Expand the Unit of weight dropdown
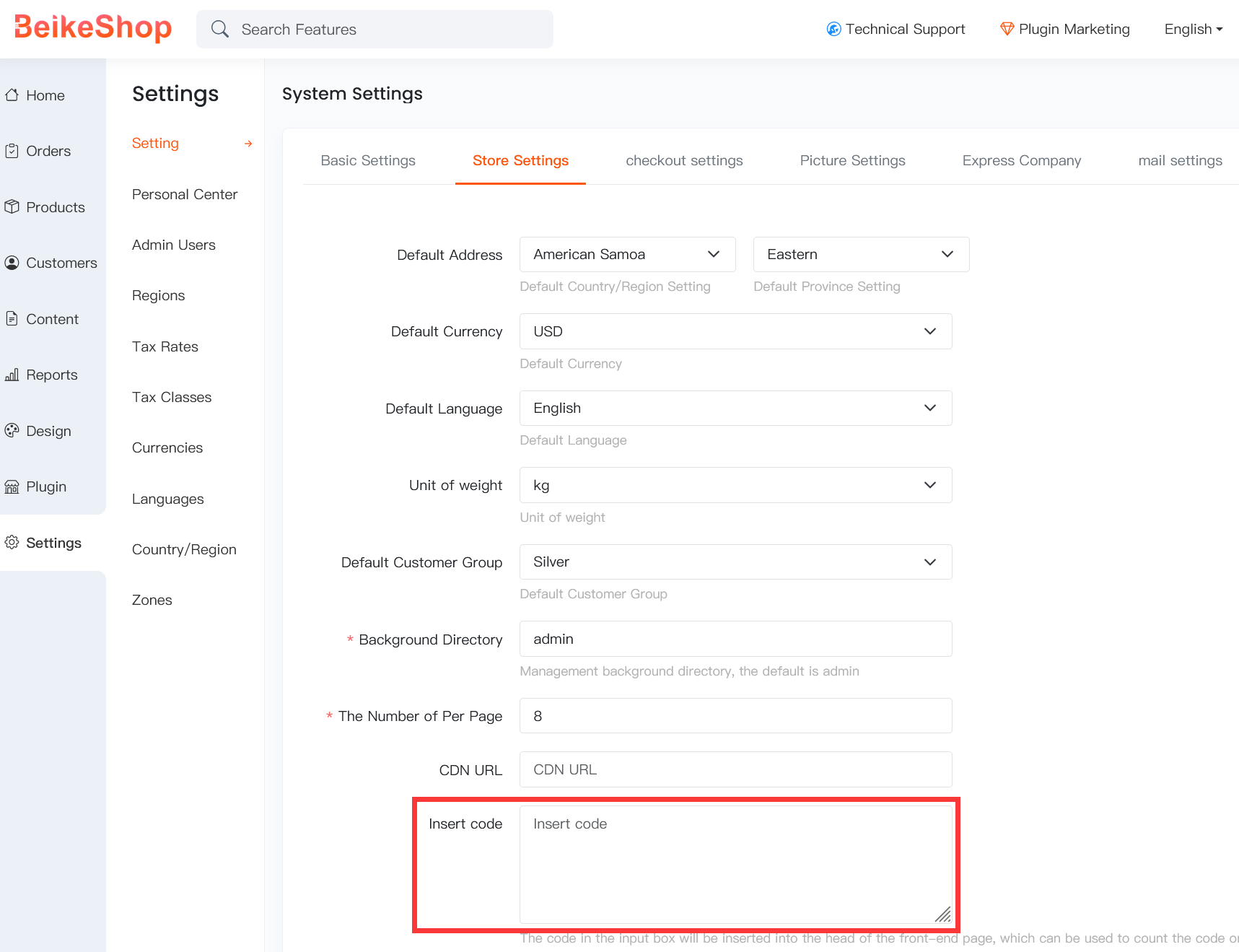The height and width of the screenshot is (952, 1239). [735, 485]
